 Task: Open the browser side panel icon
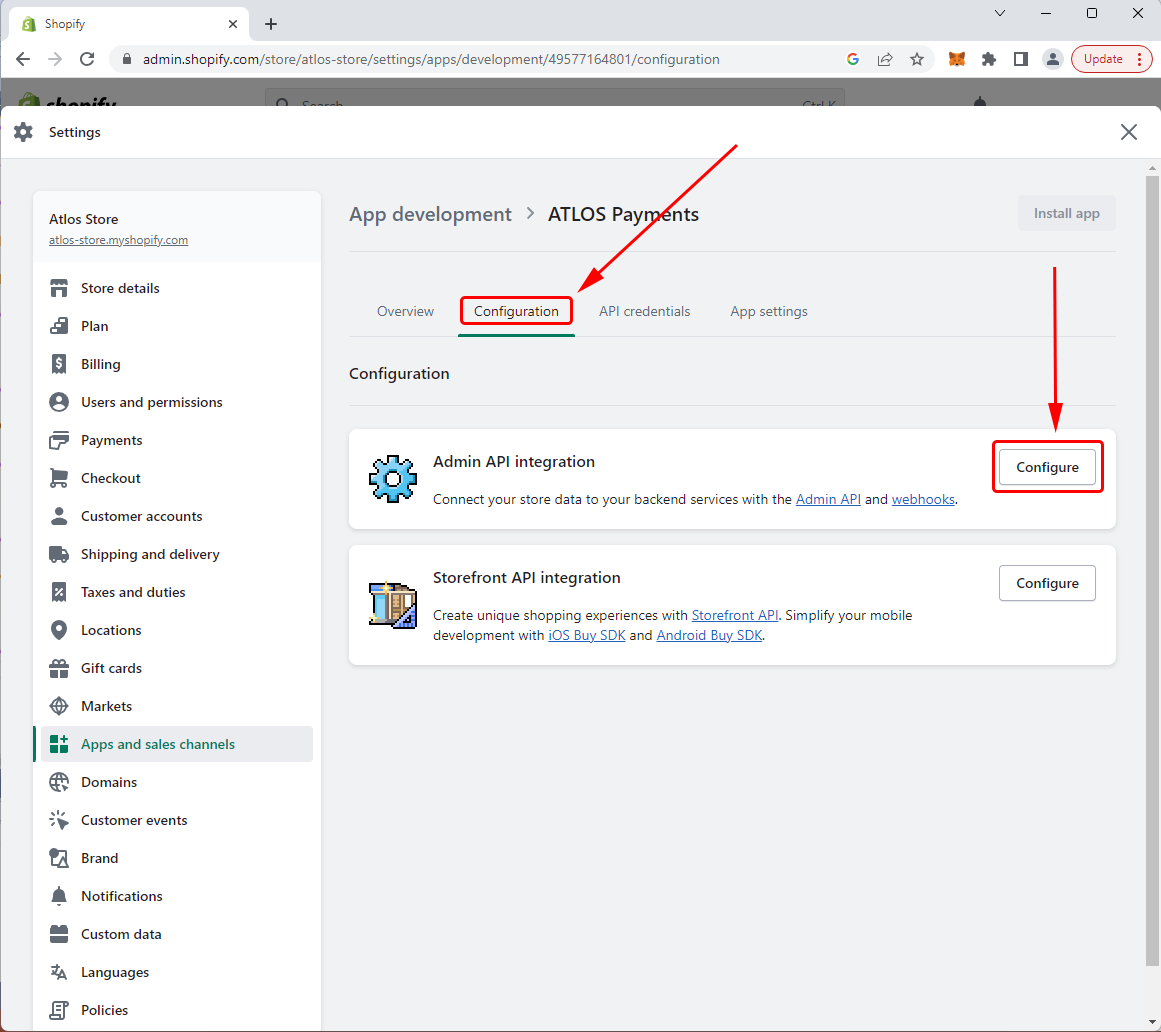pos(1020,59)
